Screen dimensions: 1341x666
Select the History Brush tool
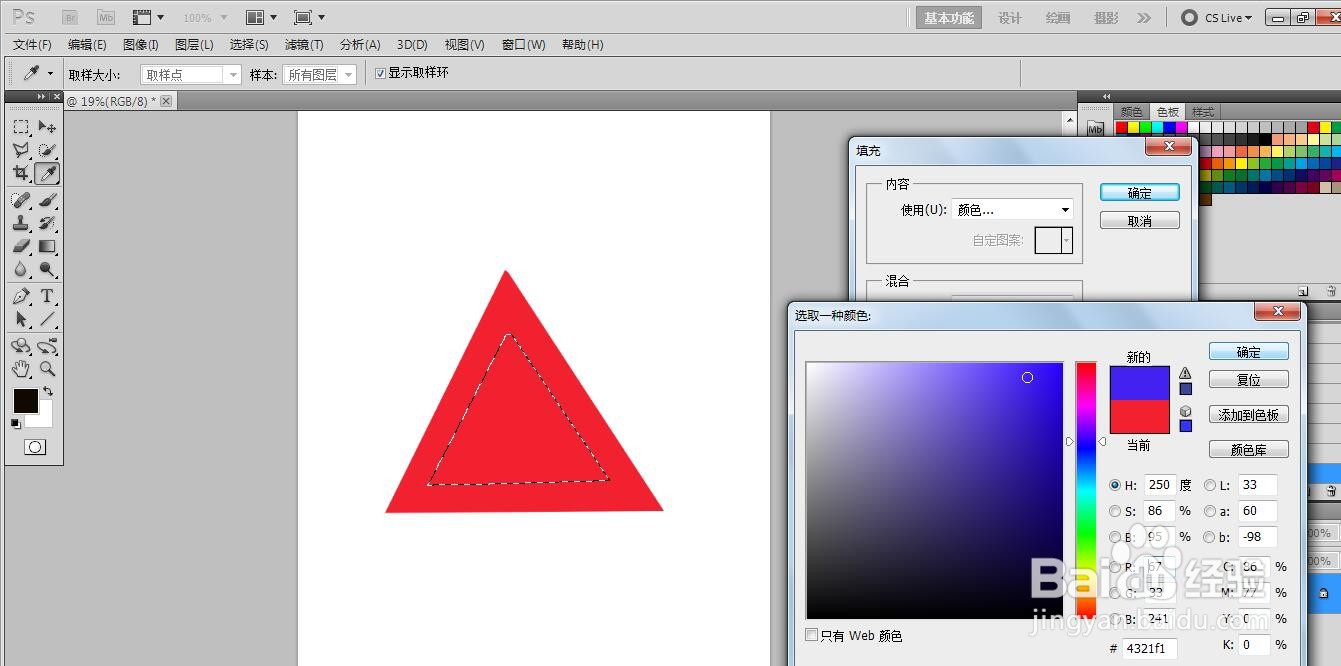47,223
